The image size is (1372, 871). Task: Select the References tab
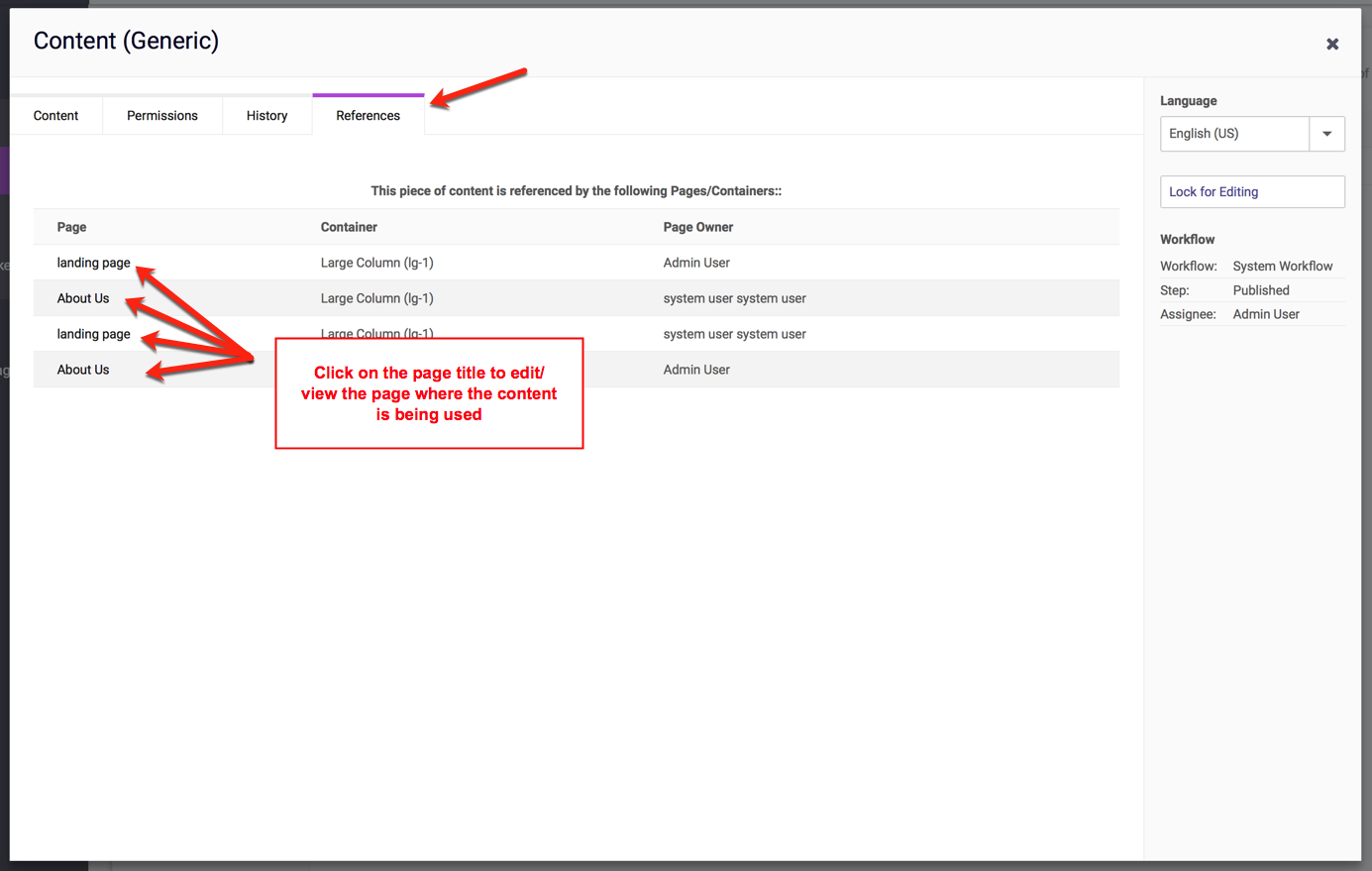point(368,116)
